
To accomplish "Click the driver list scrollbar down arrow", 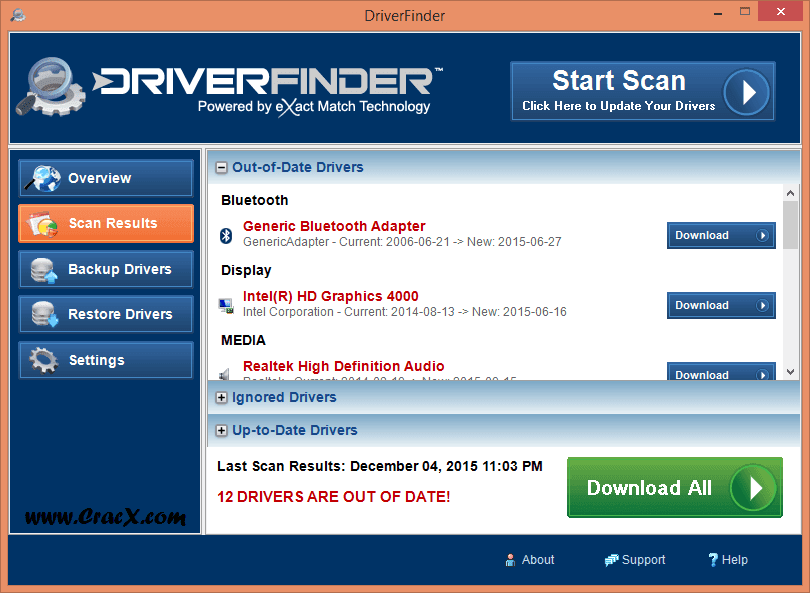I will pos(790,372).
